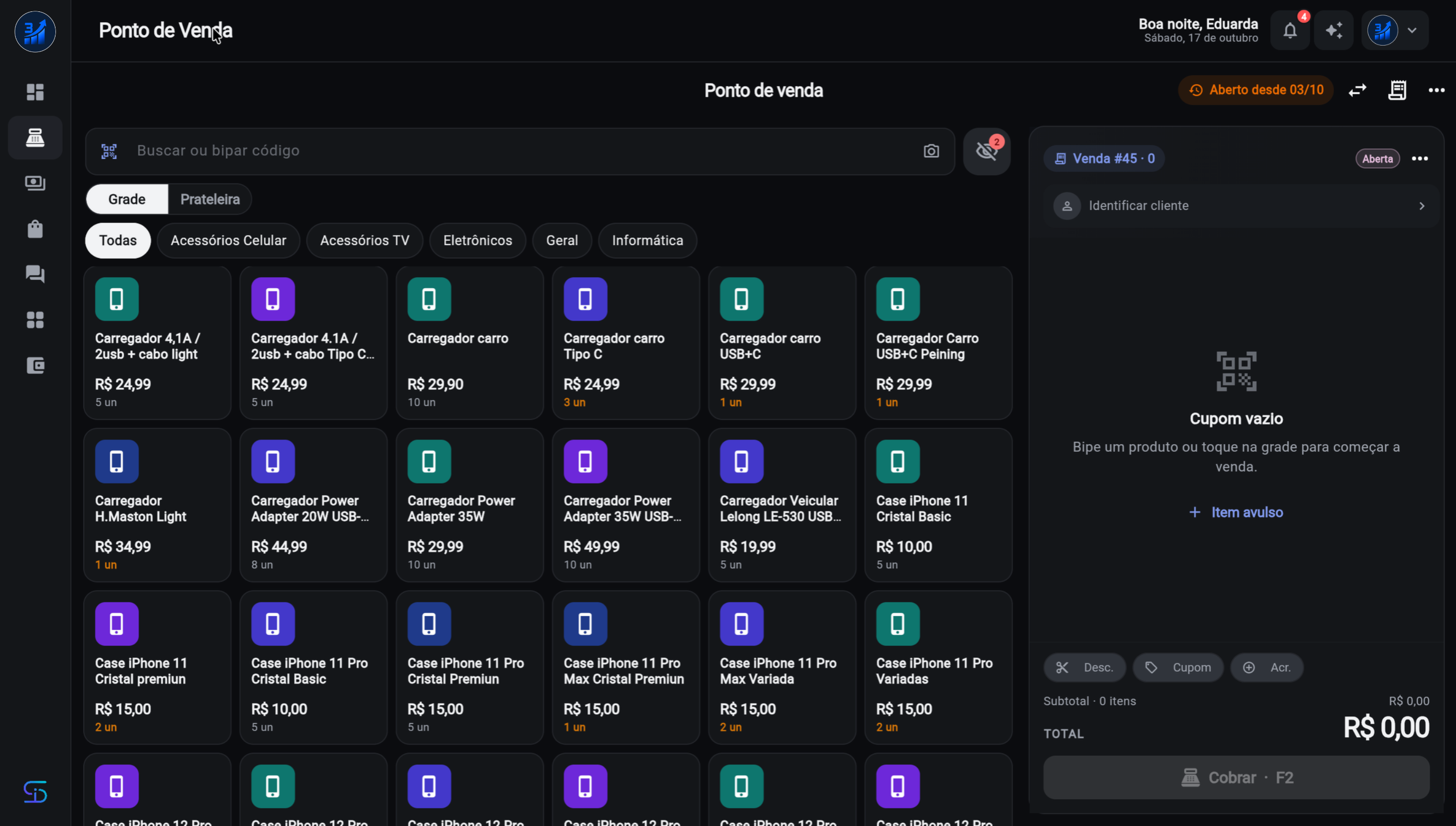The image size is (1456, 826).
Task: Open the sale options three-dot menu
Action: (1420, 159)
